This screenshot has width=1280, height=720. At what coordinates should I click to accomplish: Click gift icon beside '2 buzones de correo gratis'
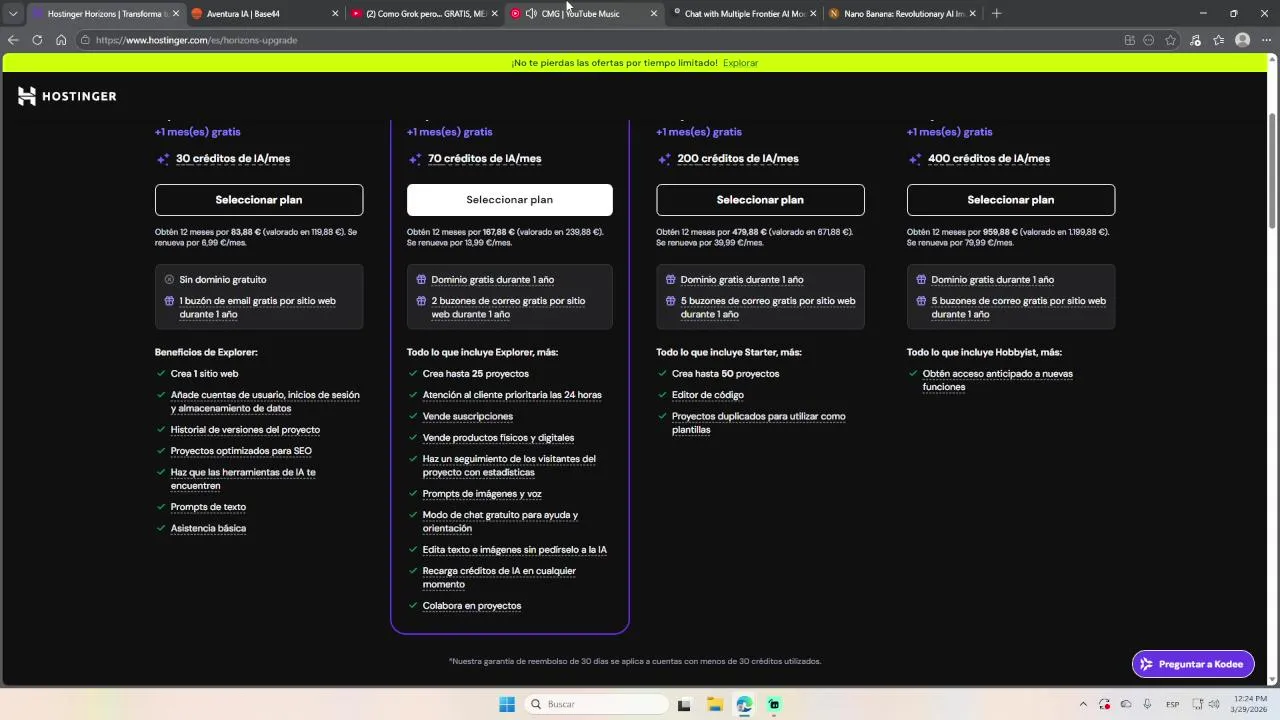pyautogui.click(x=421, y=301)
